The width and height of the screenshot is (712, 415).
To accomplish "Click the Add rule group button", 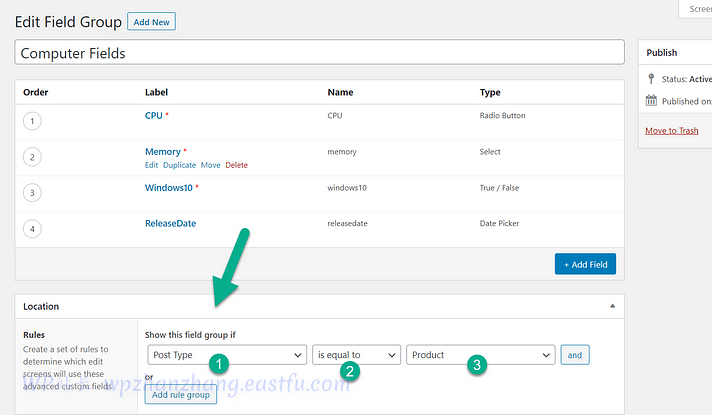I will [181, 395].
